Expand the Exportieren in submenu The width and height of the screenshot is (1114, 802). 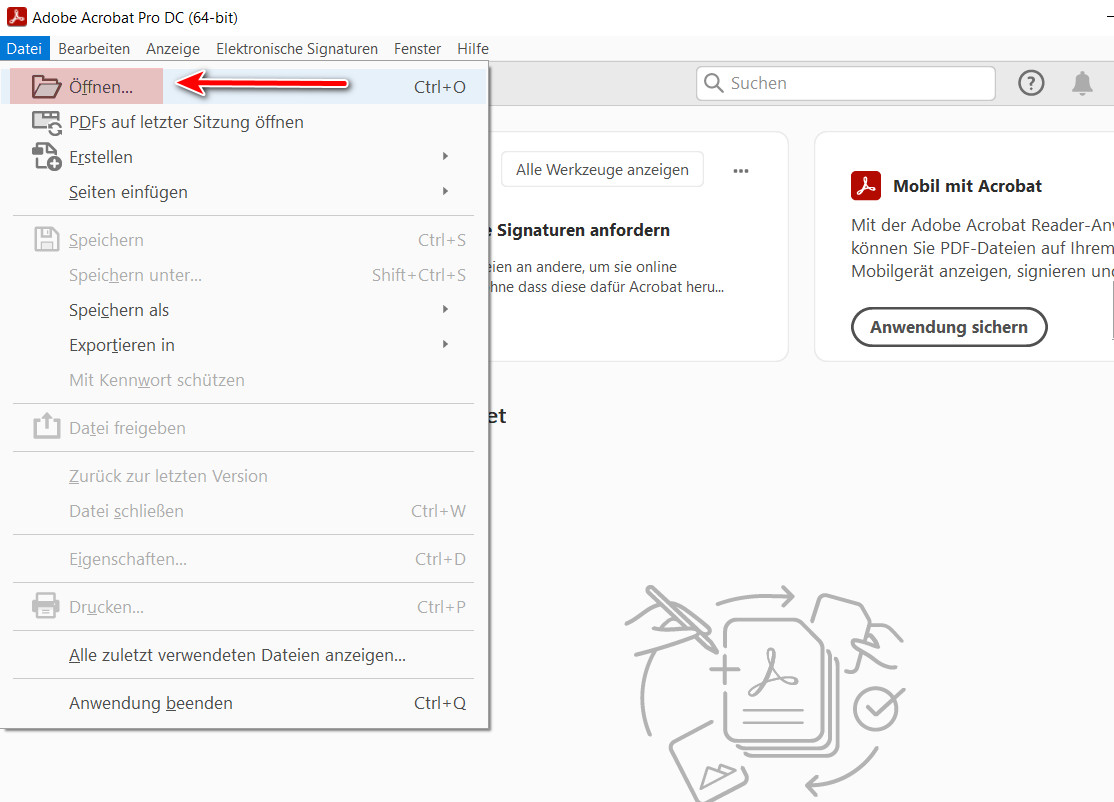446,345
